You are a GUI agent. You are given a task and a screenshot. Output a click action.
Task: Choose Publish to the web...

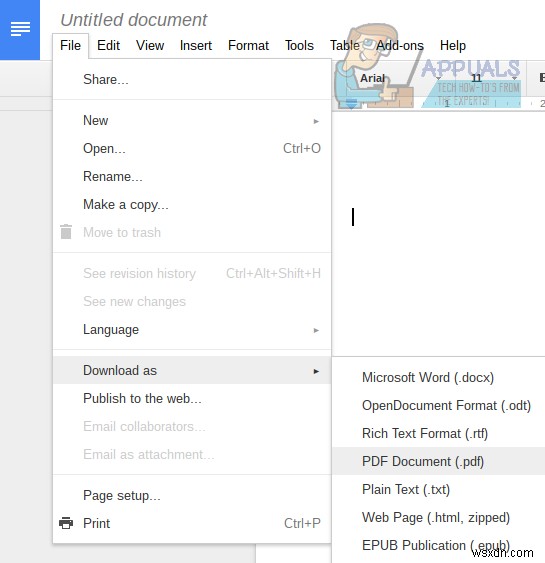tap(192, 398)
